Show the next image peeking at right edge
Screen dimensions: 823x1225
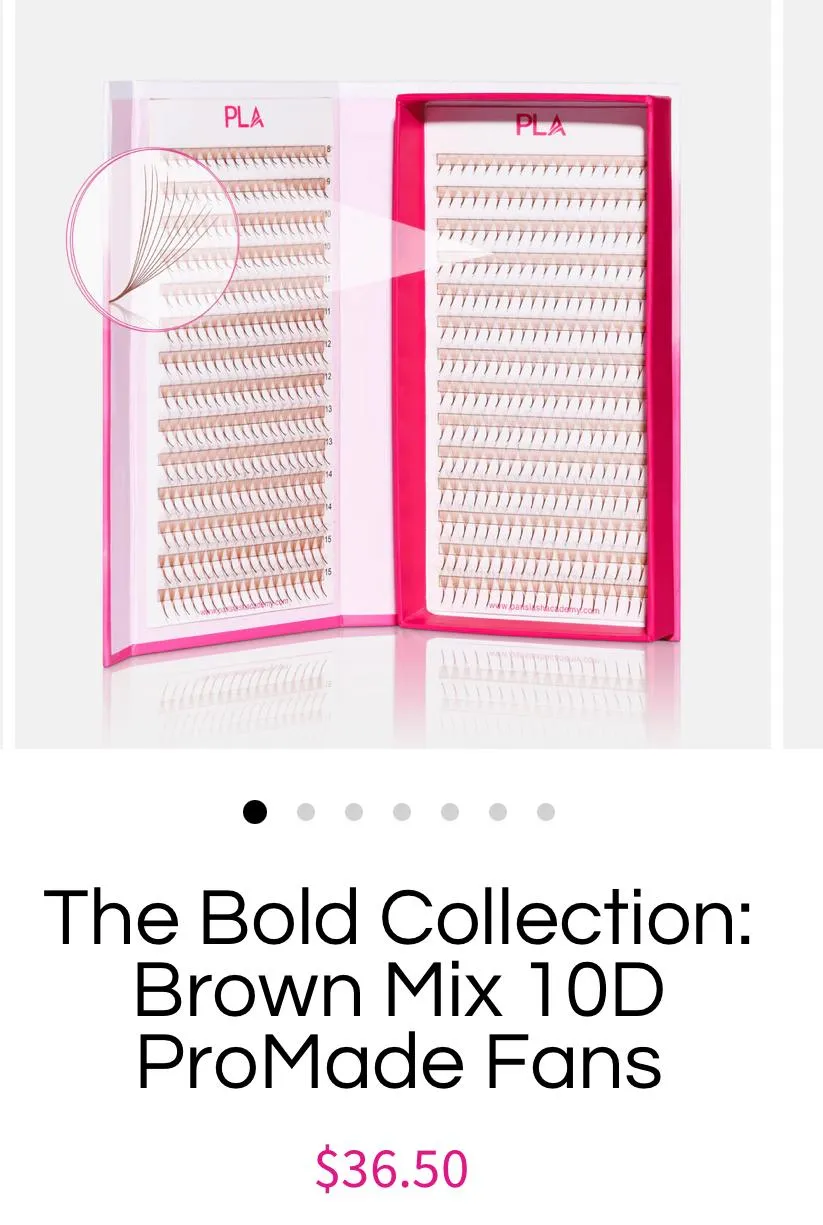803,374
